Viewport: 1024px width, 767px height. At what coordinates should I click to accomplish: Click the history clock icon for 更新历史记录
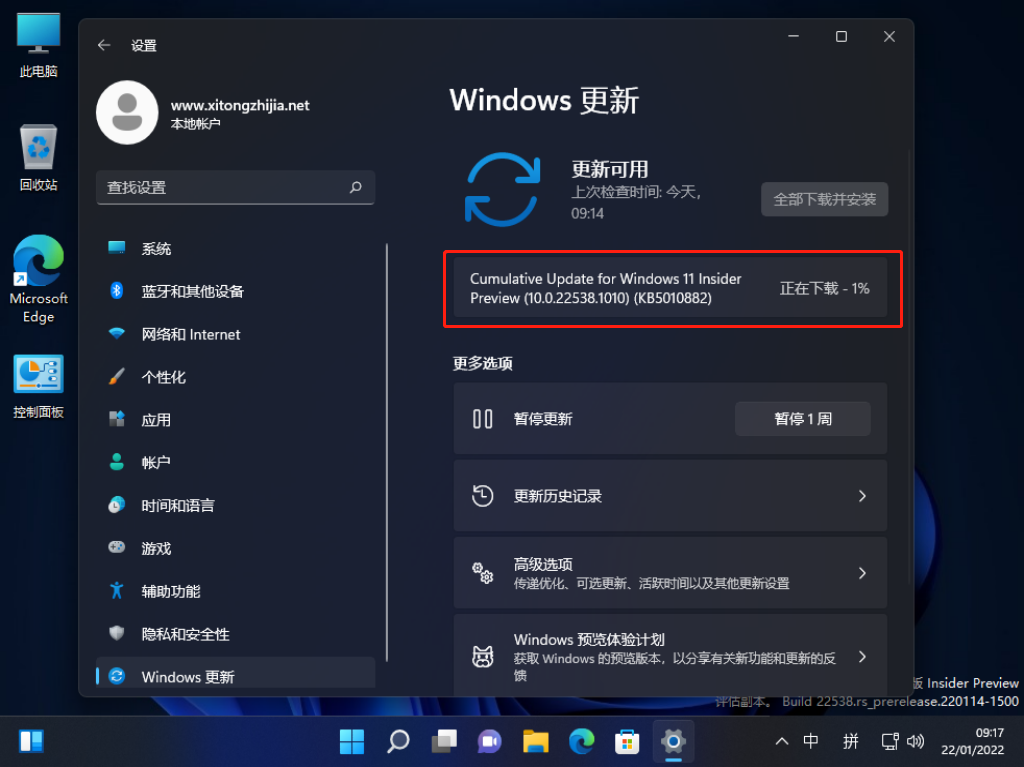[483, 496]
